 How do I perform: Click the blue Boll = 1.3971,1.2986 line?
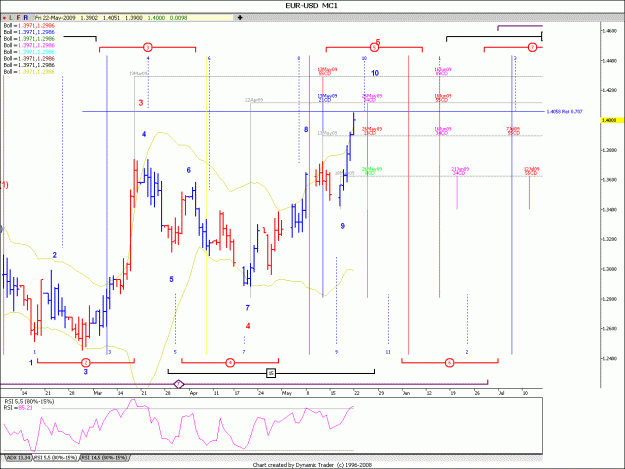point(29,32)
